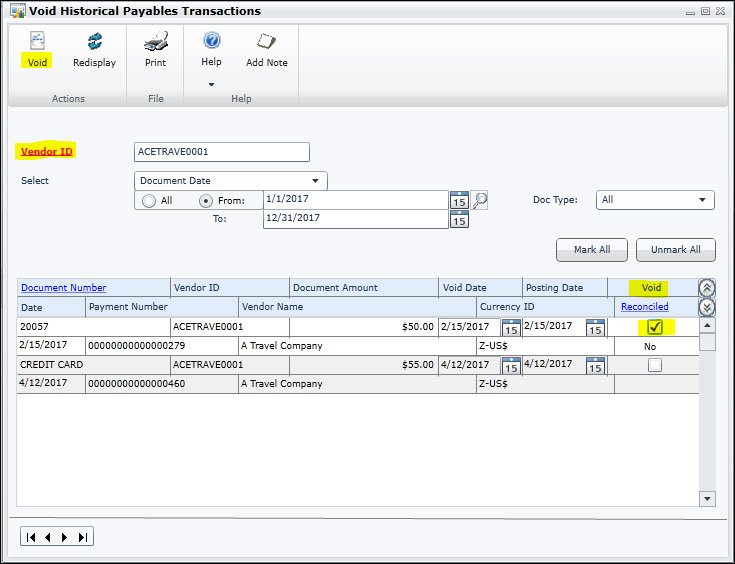735x564 pixels.
Task: Click the Vendor ID link
Action: click(x=46, y=151)
